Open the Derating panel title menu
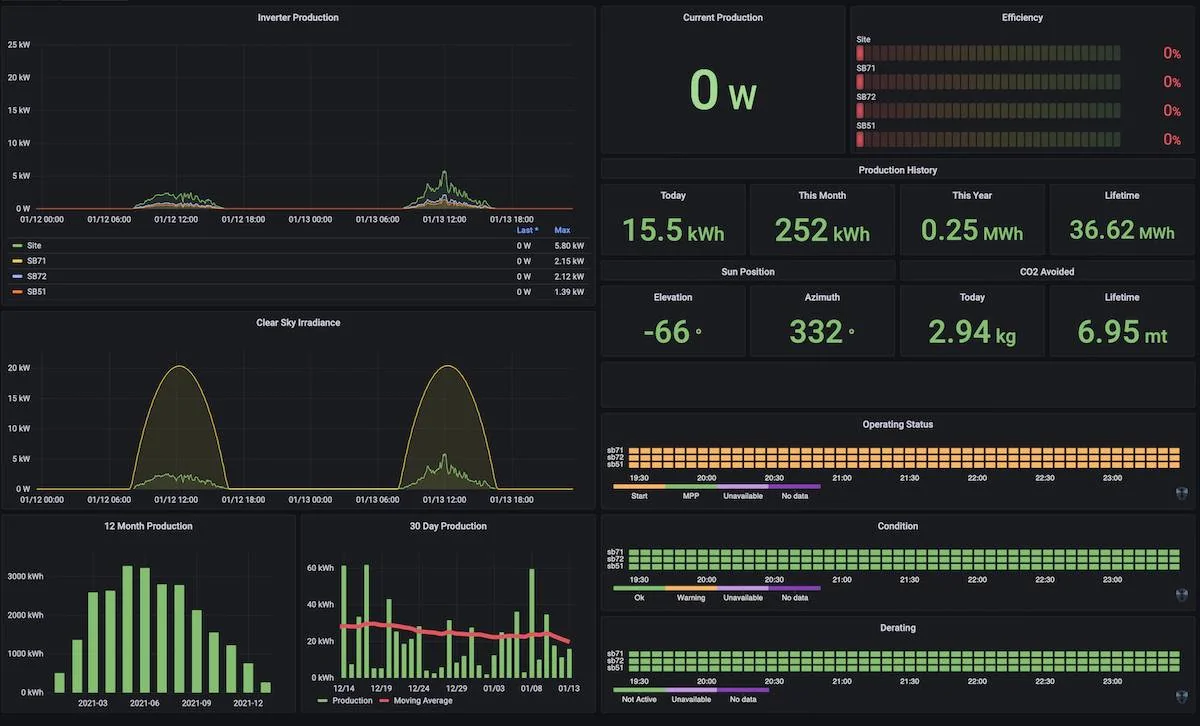This screenshot has width=1200, height=726. (x=898, y=628)
